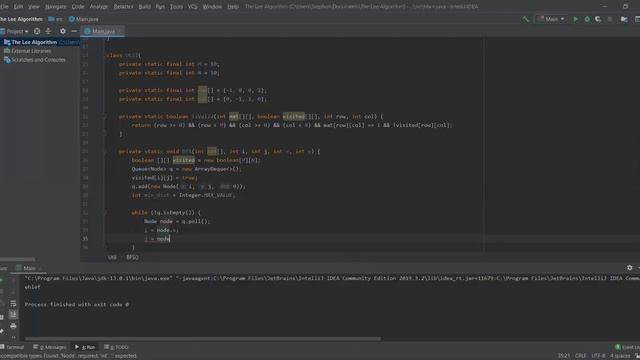The height and width of the screenshot is (360, 640).
Task: Click the print icon in Run console
Action: click(13, 326)
